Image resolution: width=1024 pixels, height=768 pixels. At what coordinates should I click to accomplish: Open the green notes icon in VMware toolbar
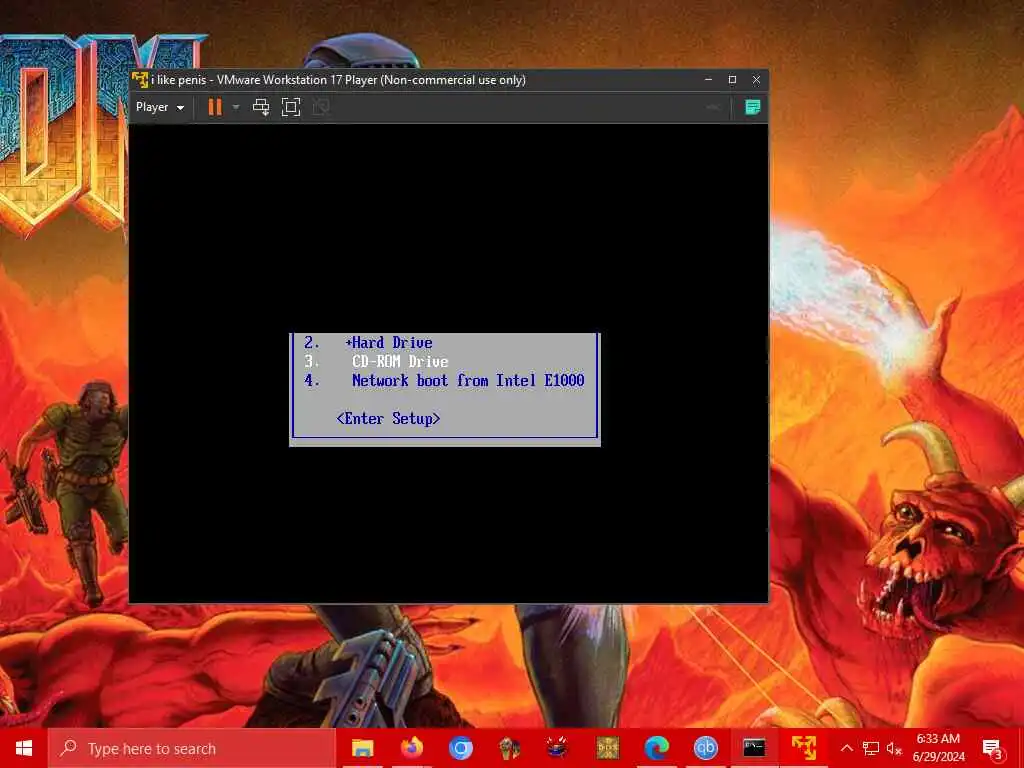(x=752, y=107)
